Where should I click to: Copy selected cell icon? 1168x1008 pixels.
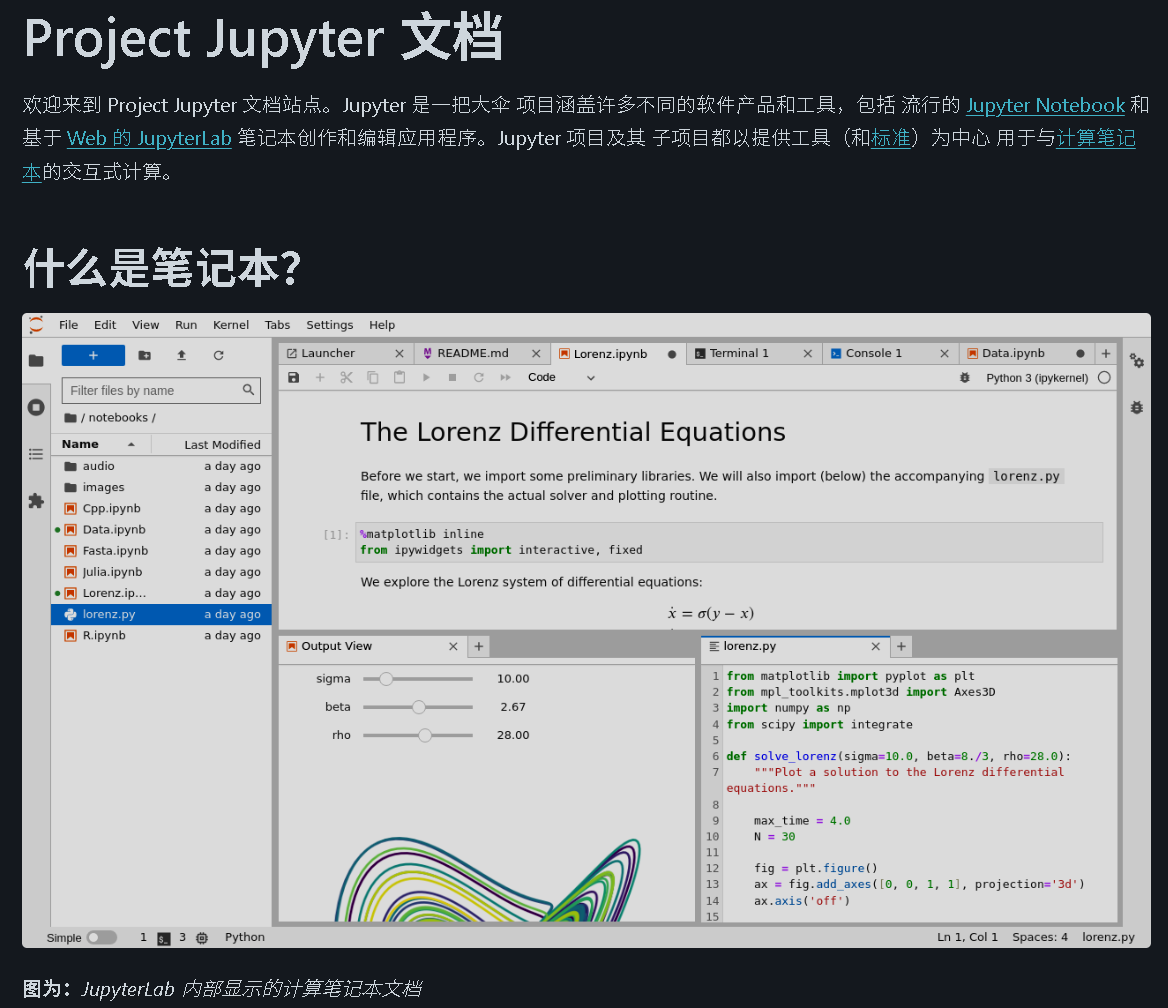[x=372, y=378]
